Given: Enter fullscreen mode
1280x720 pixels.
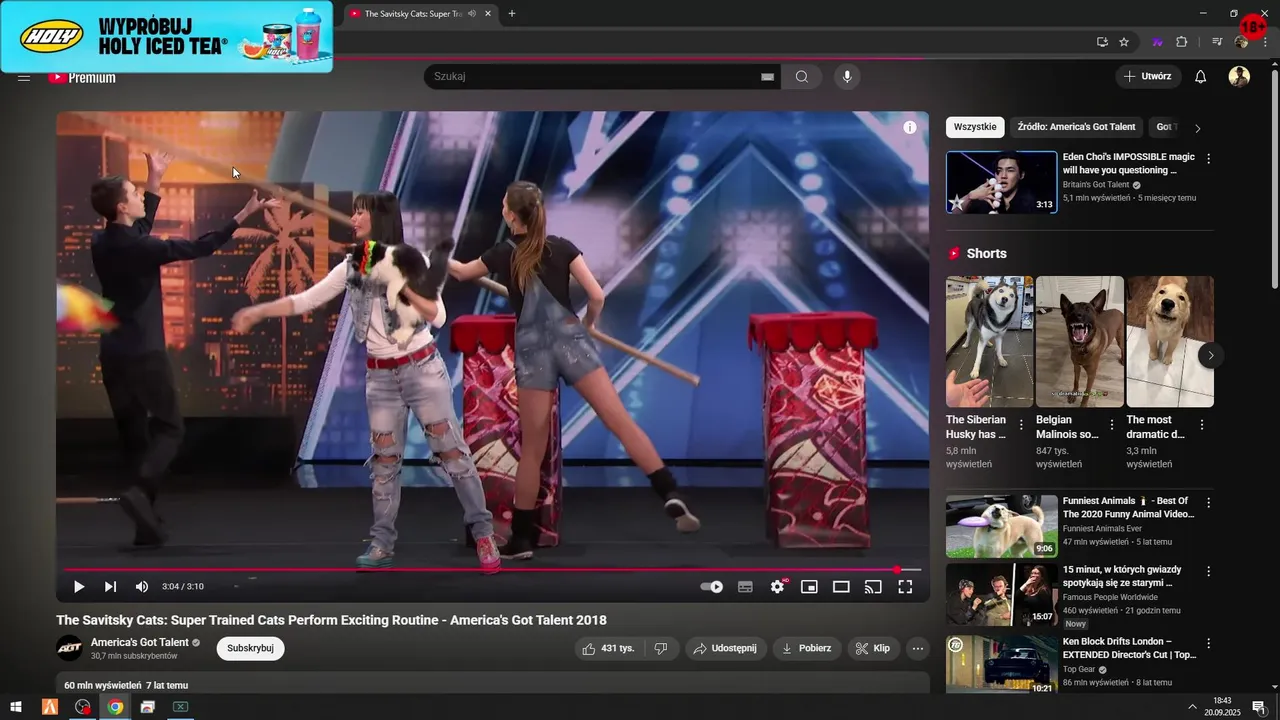Looking at the screenshot, I should coord(905,587).
